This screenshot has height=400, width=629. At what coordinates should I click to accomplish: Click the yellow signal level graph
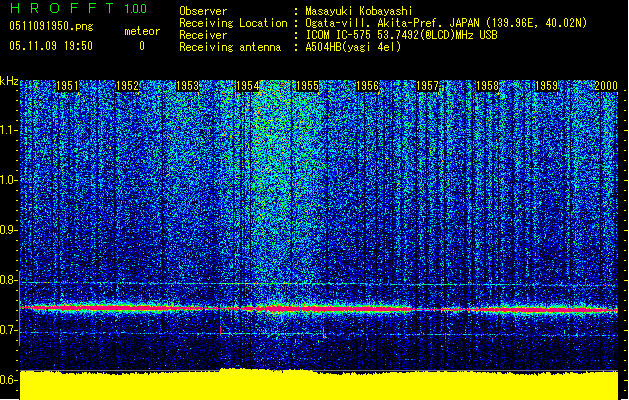tap(319, 384)
